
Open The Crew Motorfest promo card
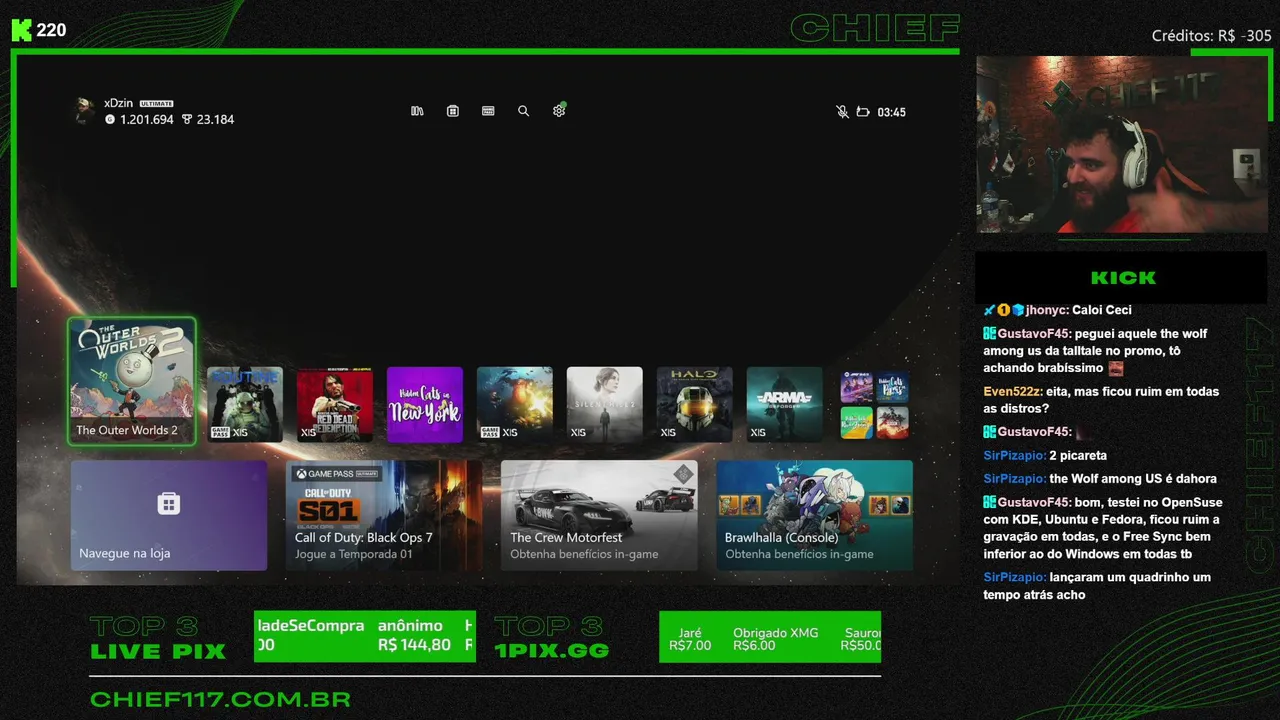(x=599, y=515)
